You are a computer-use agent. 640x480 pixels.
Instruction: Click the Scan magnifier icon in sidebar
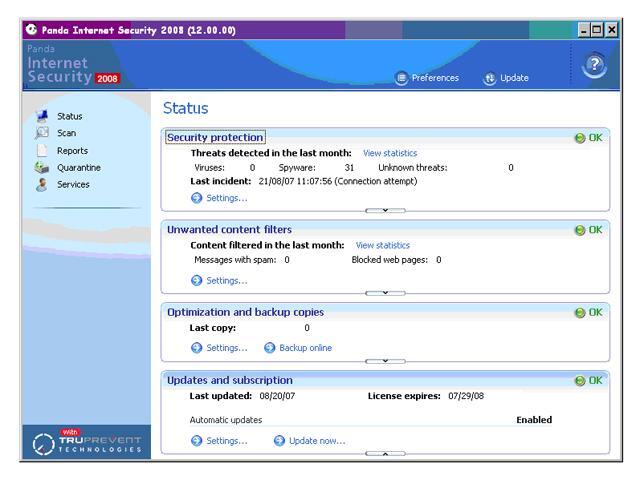[42, 133]
